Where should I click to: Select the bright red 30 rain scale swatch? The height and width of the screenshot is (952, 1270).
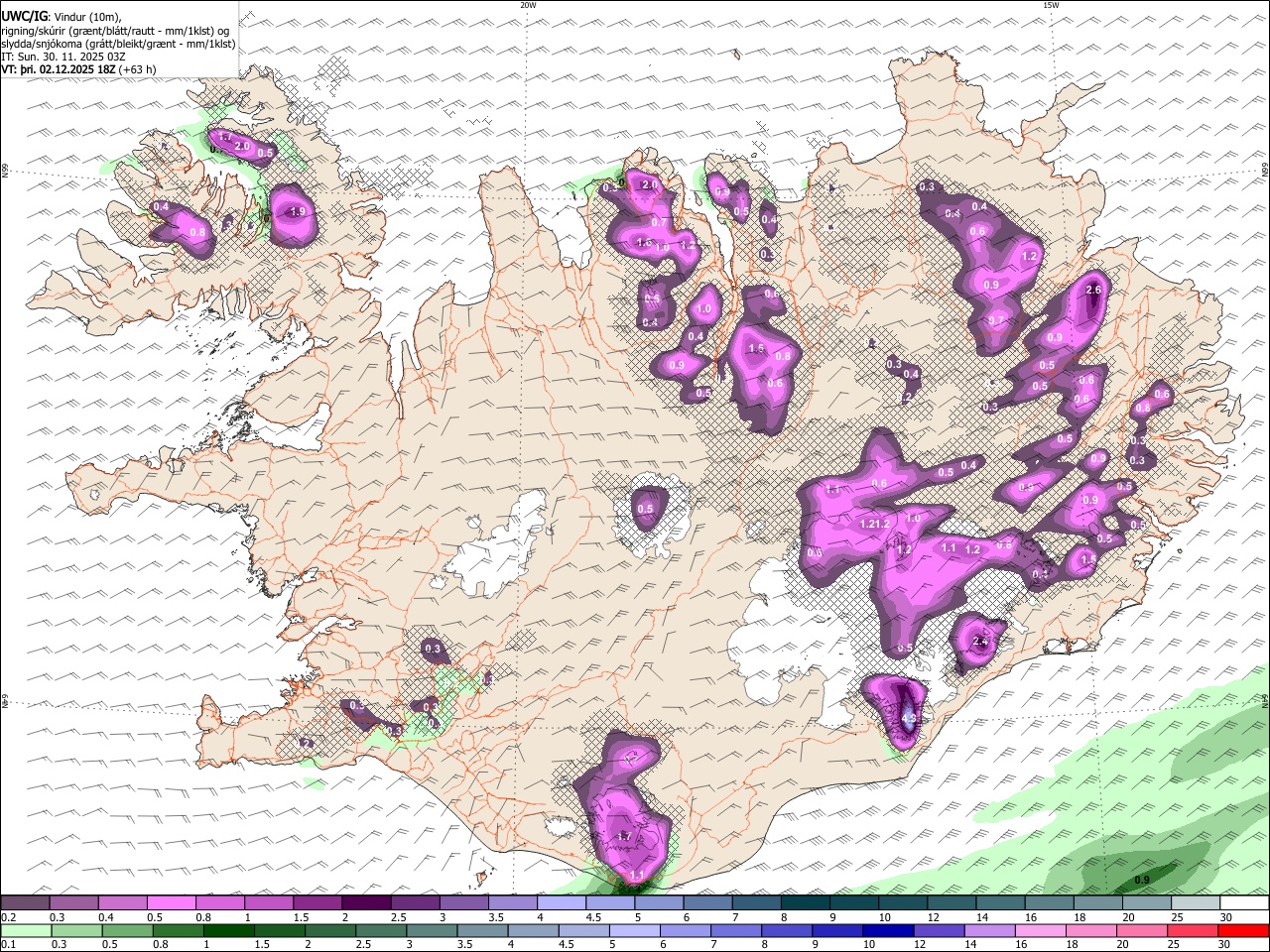(x=1244, y=930)
